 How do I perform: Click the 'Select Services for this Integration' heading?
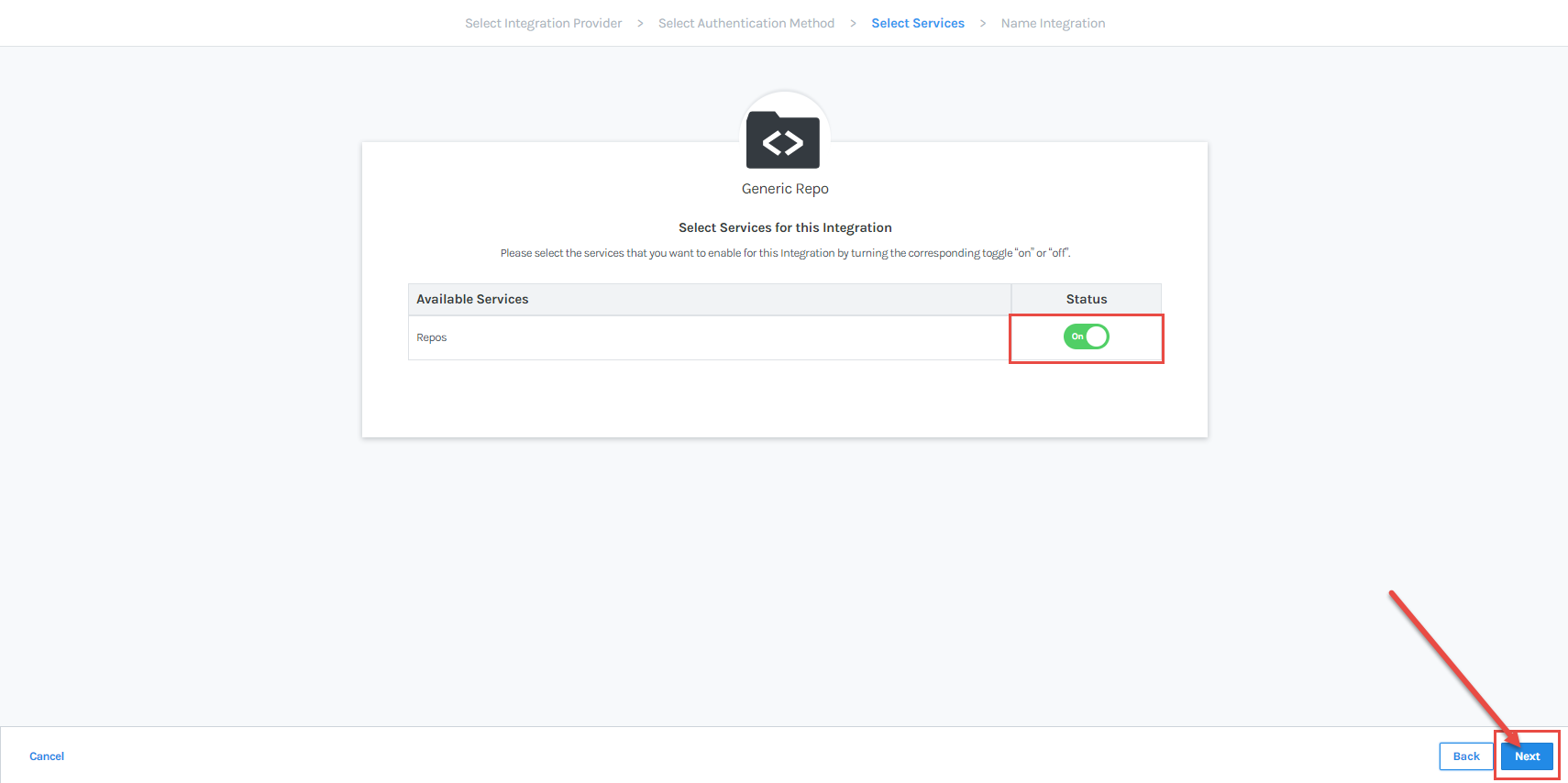coord(785,227)
